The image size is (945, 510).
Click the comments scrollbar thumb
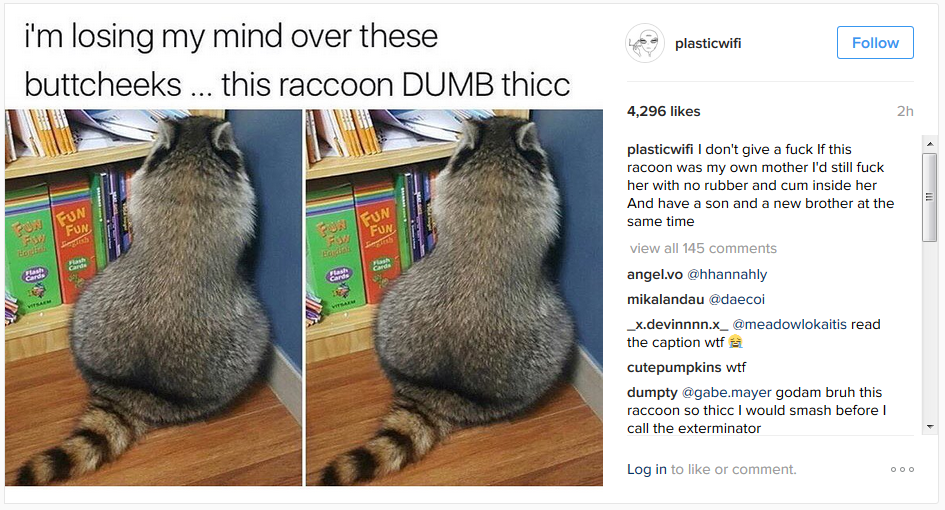(929, 197)
